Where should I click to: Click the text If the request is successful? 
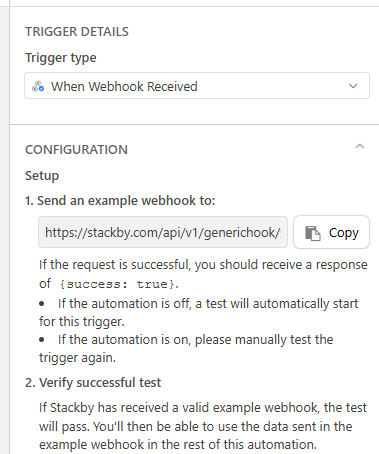(114, 265)
